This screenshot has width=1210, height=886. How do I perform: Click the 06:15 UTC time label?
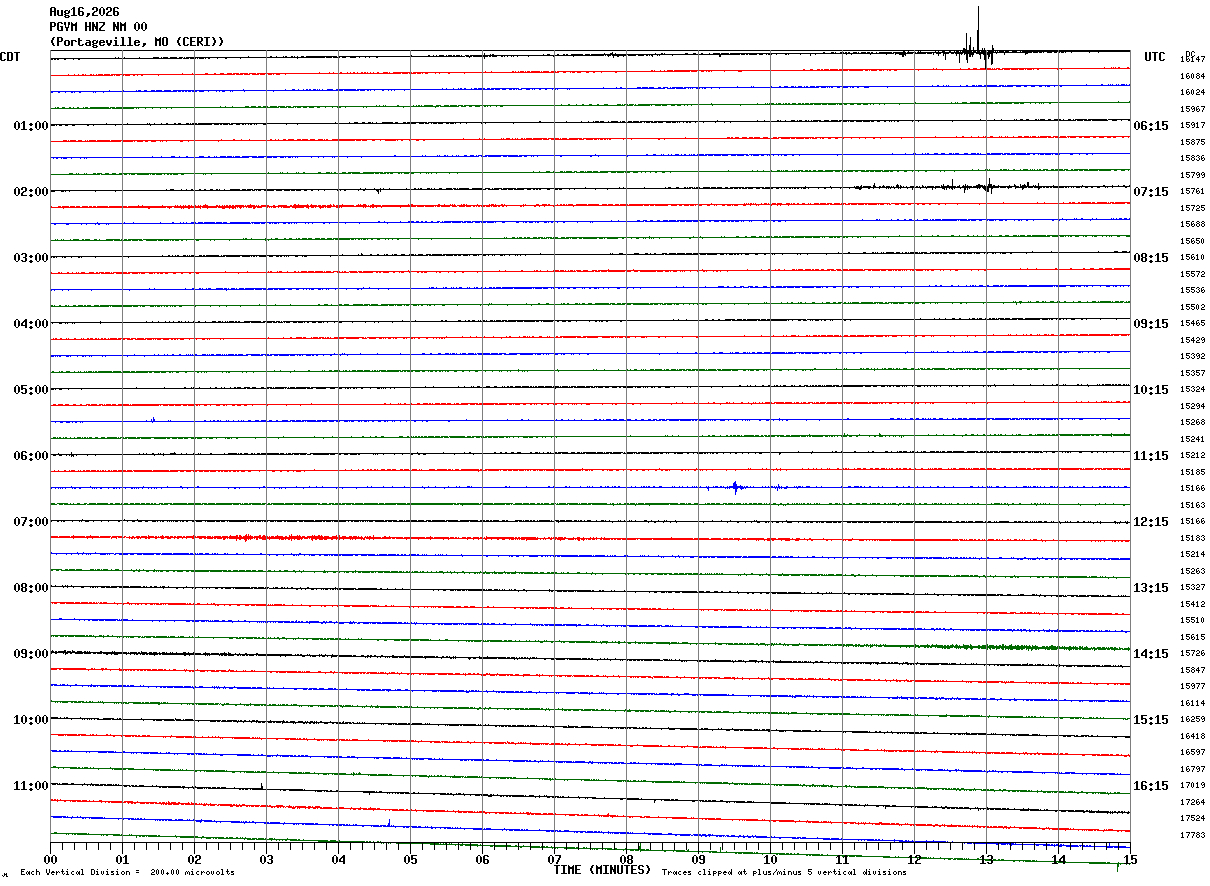(x=1151, y=126)
